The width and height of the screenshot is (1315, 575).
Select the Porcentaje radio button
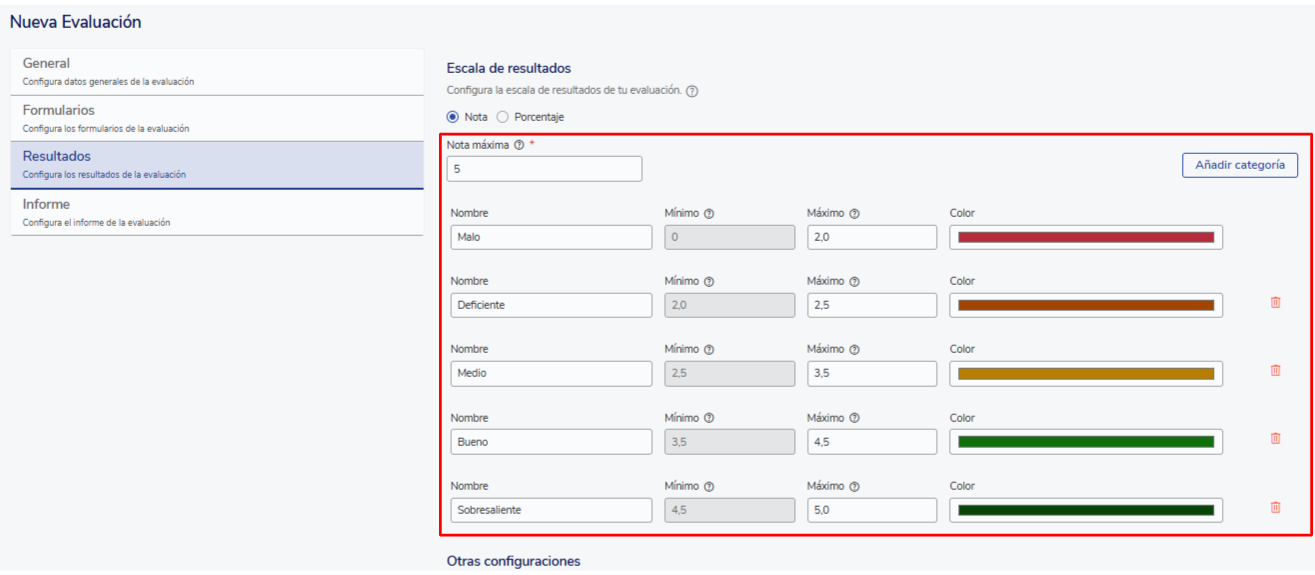(x=503, y=117)
